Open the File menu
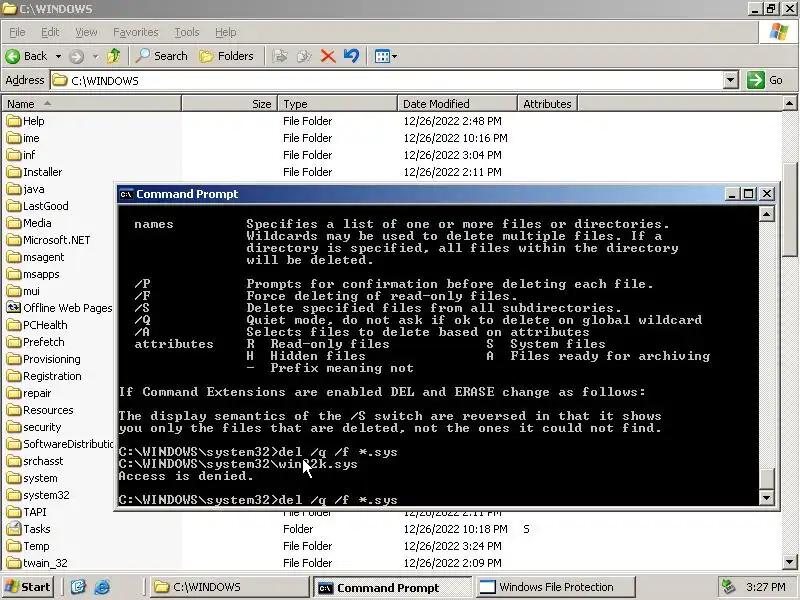The image size is (800, 600). click(x=17, y=32)
